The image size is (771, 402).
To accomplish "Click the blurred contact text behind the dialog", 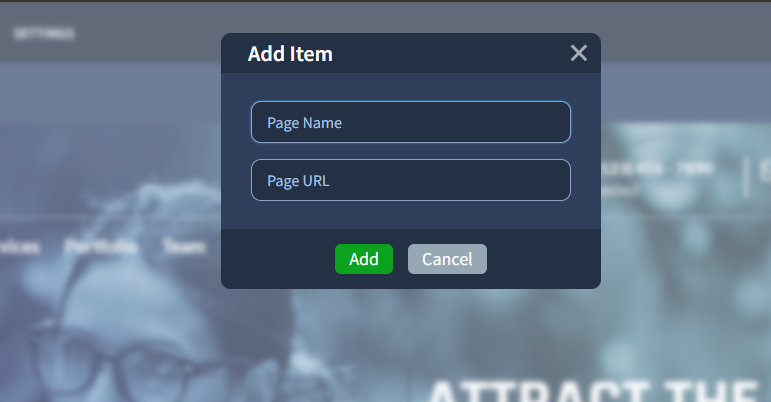I will 656,168.
